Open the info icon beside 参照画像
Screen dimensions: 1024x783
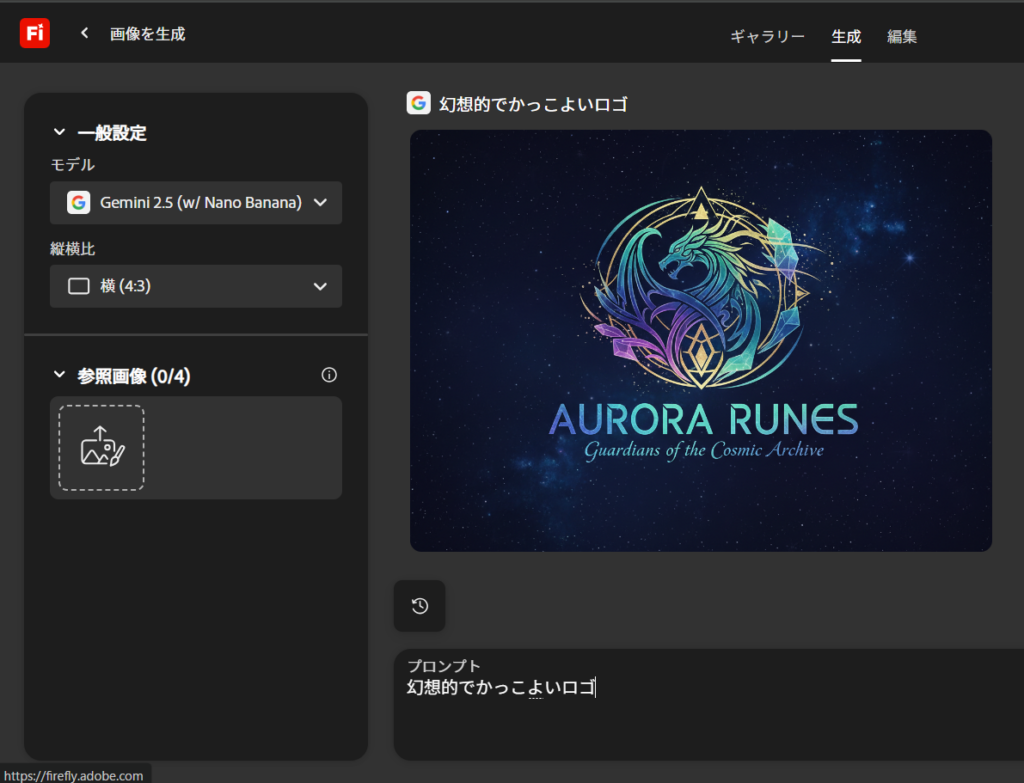pyautogui.click(x=329, y=375)
